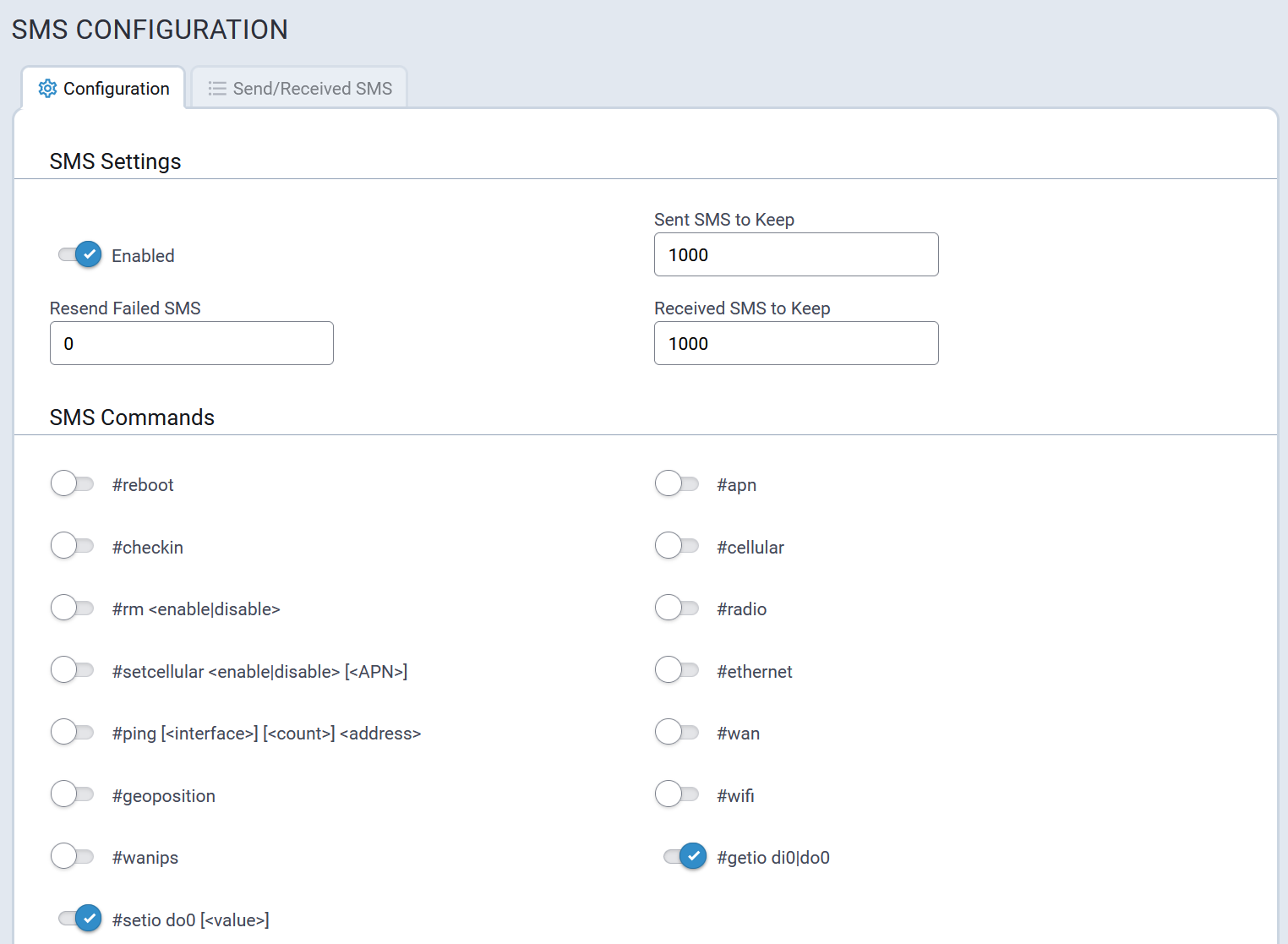Image resolution: width=1288 pixels, height=944 pixels.
Task: Enable the #ping command toggle
Action: pos(73,733)
